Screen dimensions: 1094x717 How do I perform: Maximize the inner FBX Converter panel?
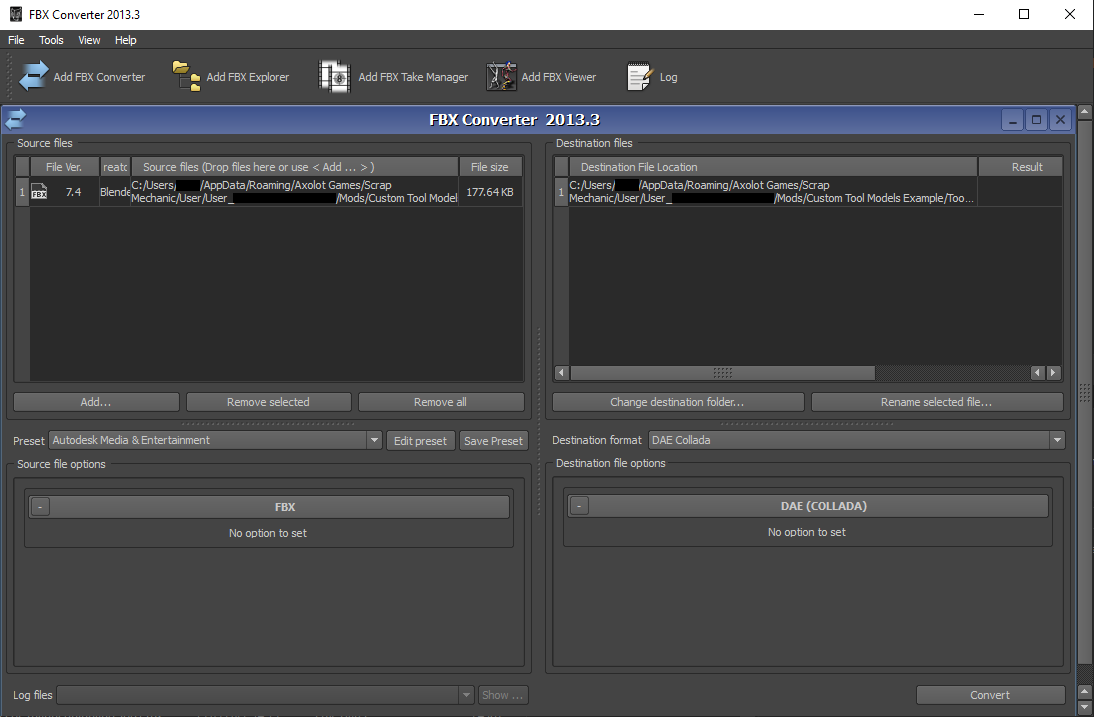pos(1036,120)
